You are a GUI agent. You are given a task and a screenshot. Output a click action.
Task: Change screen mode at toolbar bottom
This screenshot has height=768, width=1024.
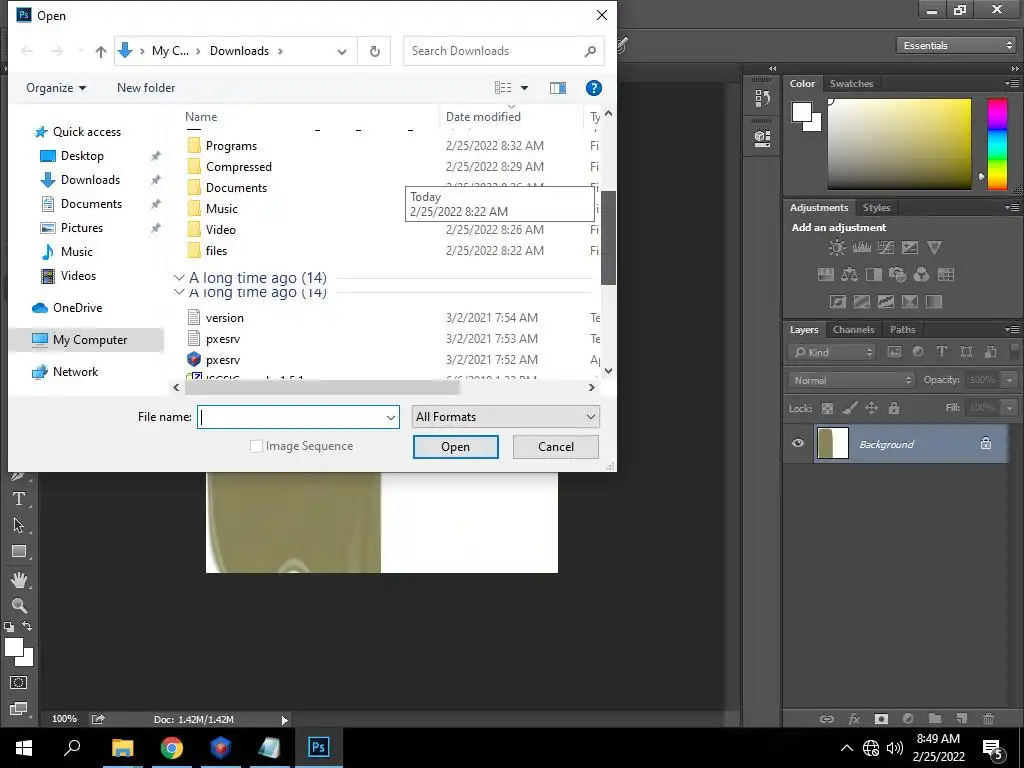(18, 709)
